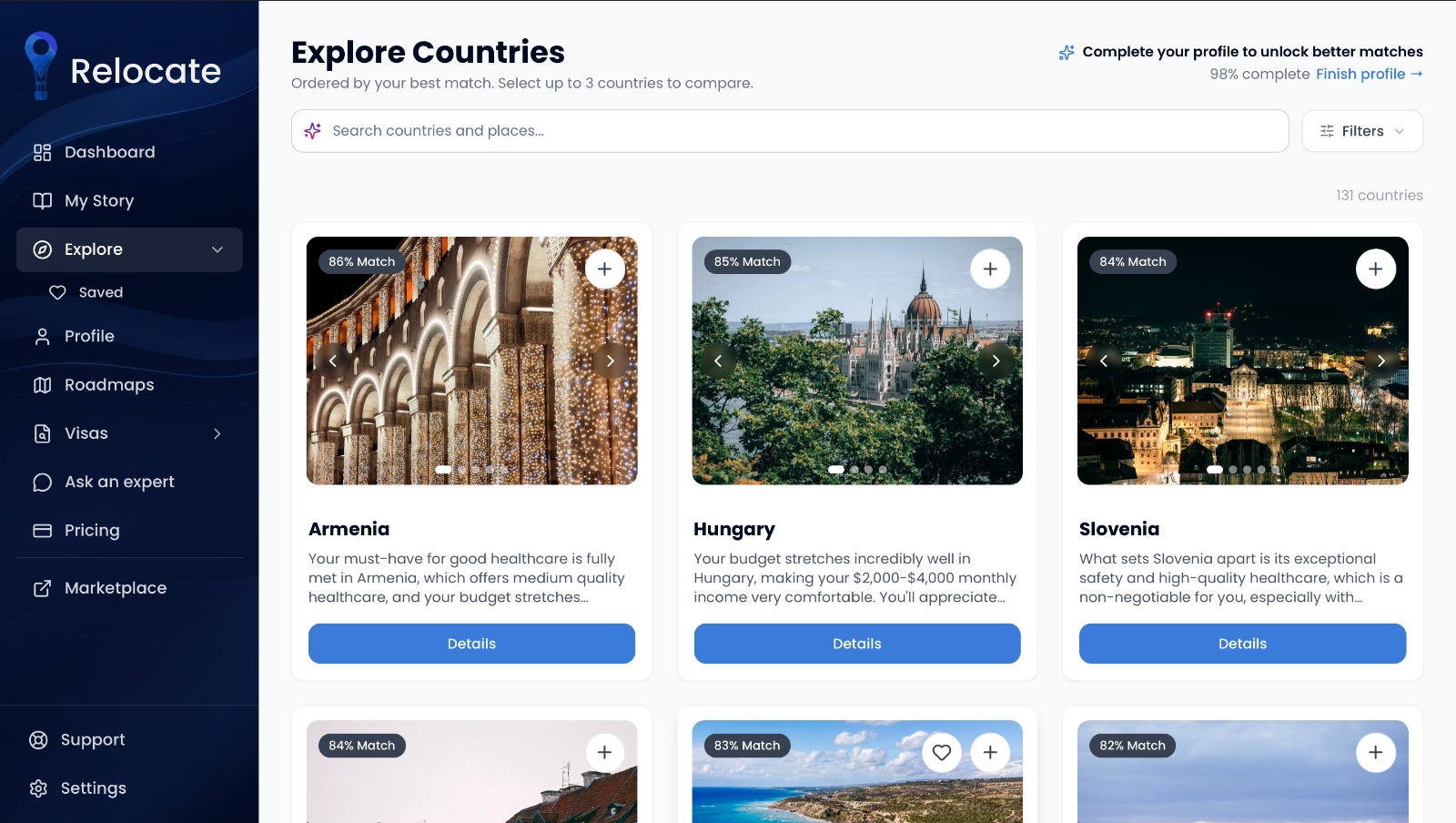Select the first carousel dot on Armenia photo
Image resolution: width=1456 pixels, height=823 pixels.
(x=443, y=470)
